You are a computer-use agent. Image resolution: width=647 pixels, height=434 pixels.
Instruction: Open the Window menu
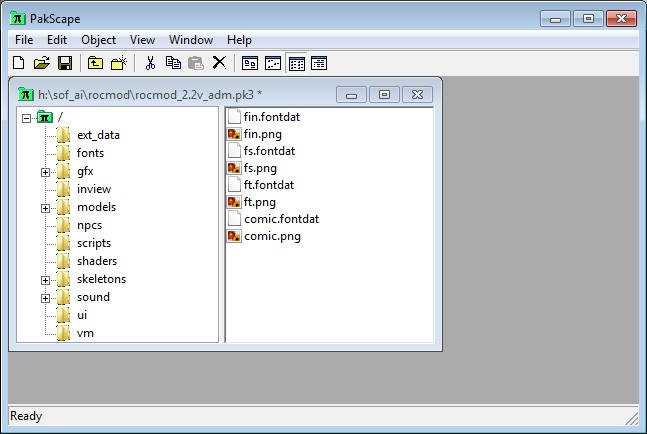190,40
